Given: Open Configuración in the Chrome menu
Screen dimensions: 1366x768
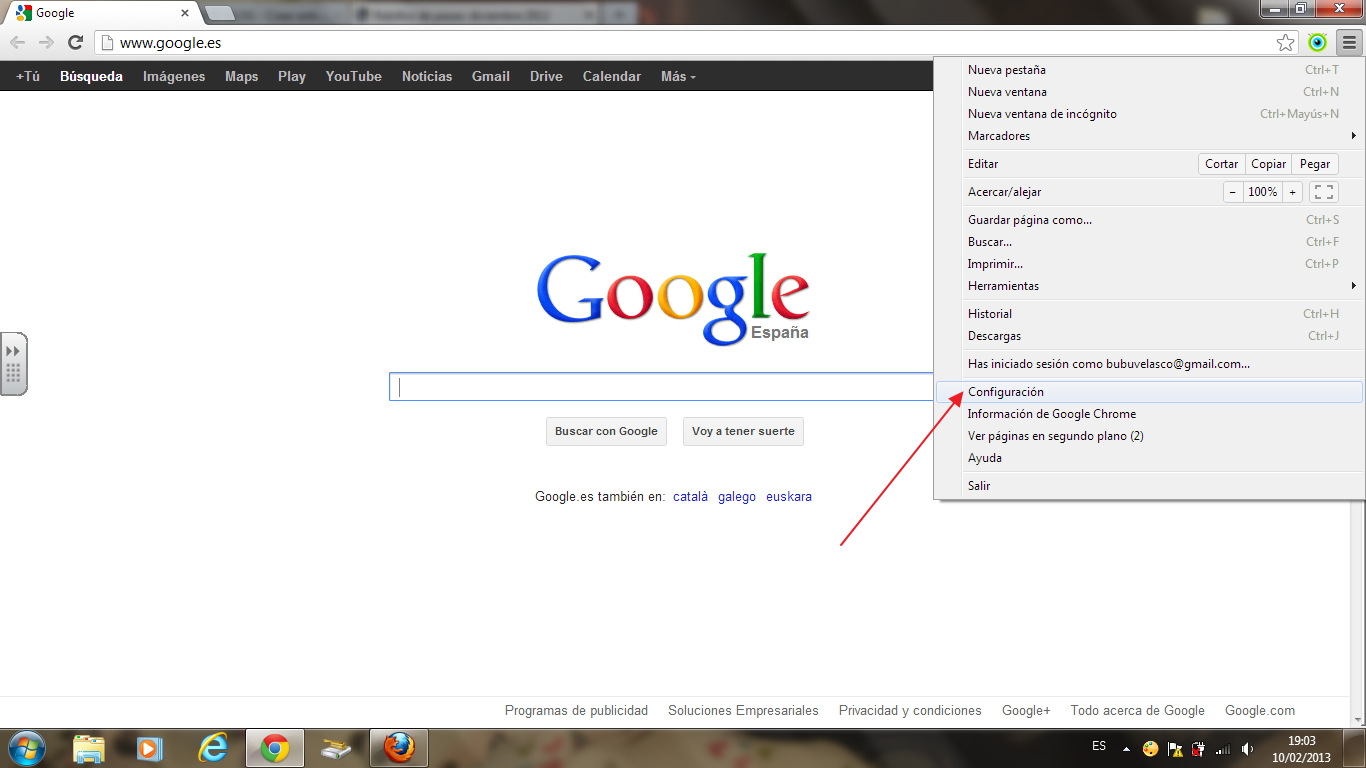Looking at the screenshot, I should [1149, 392].
